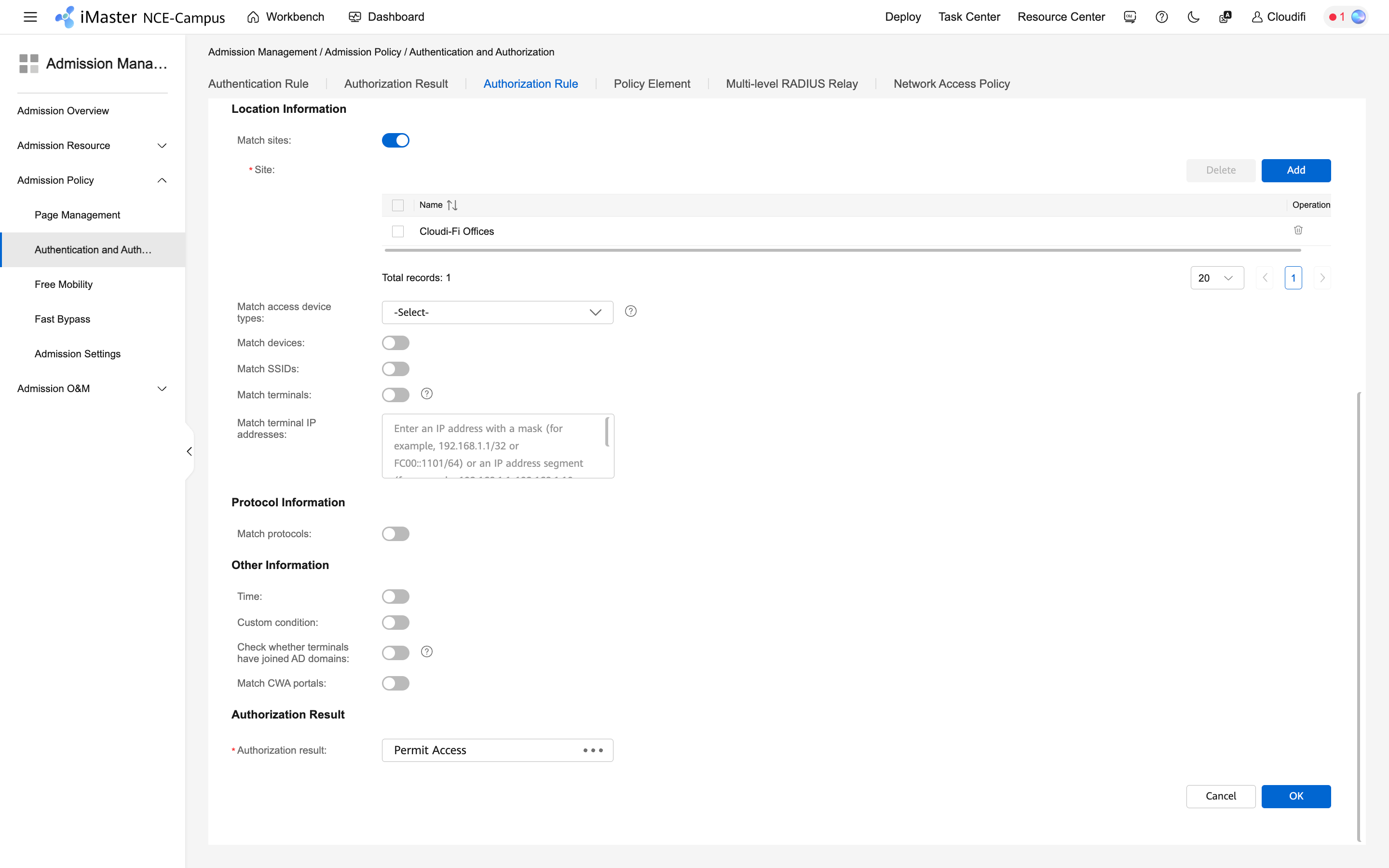Enable the Match SSIDs toggle

[x=396, y=368]
